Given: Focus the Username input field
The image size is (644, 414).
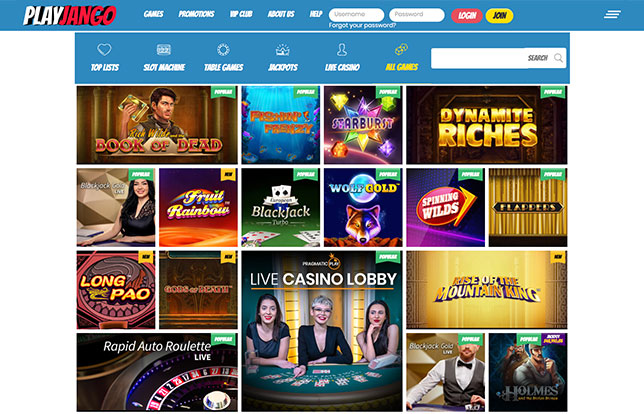Looking at the screenshot, I should 356,15.
